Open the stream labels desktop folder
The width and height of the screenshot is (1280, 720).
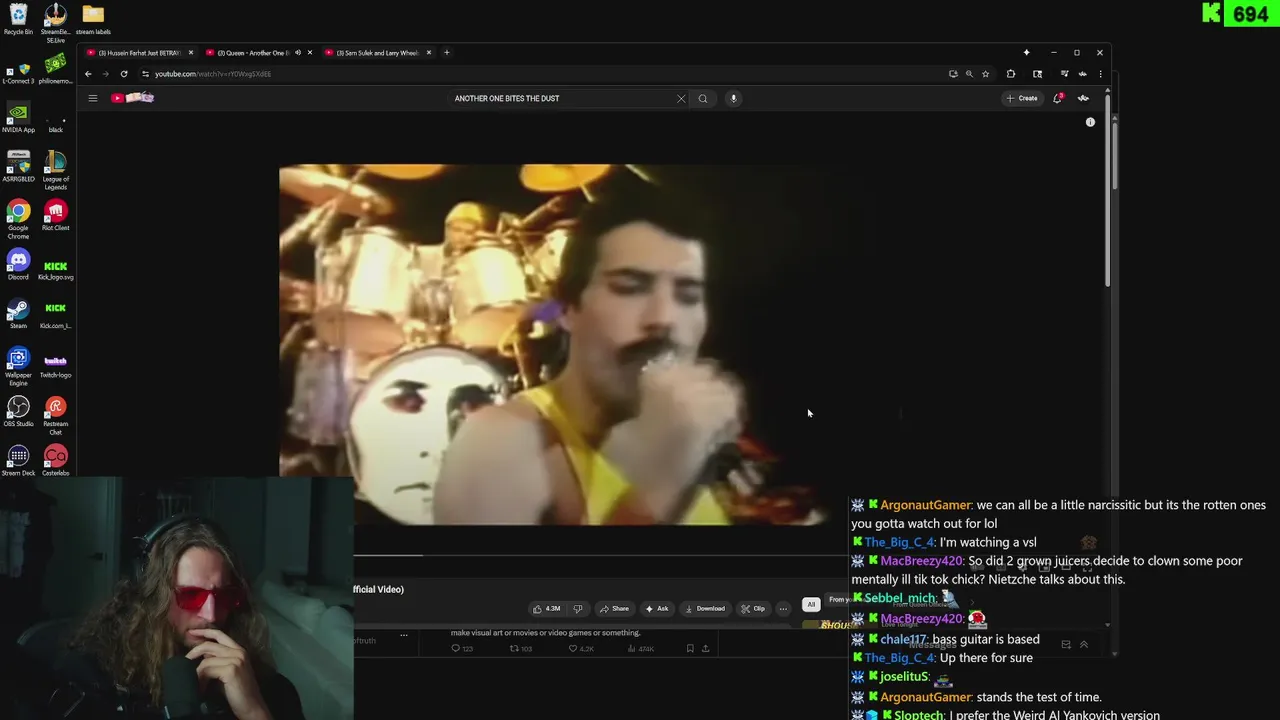[x=93, y=19]
